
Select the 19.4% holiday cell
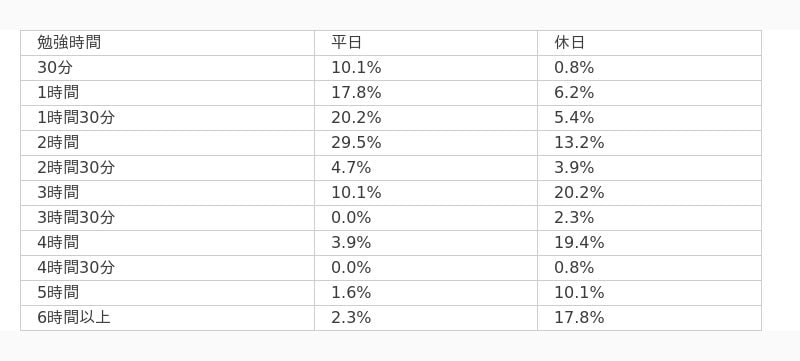click(x=649, y=243)
